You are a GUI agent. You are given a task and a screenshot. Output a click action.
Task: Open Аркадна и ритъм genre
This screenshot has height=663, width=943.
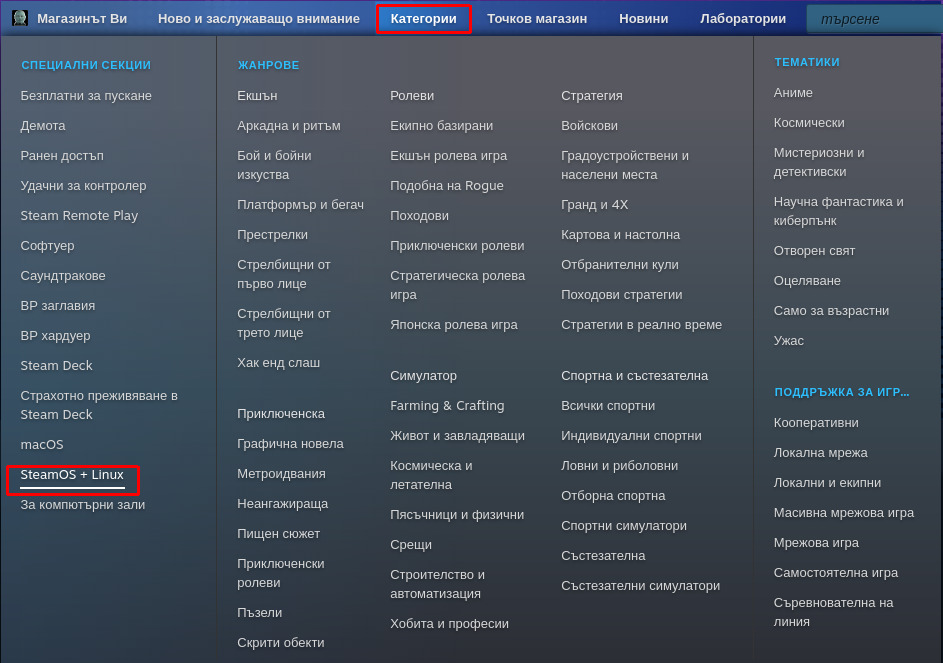click(x=289, y=126)
